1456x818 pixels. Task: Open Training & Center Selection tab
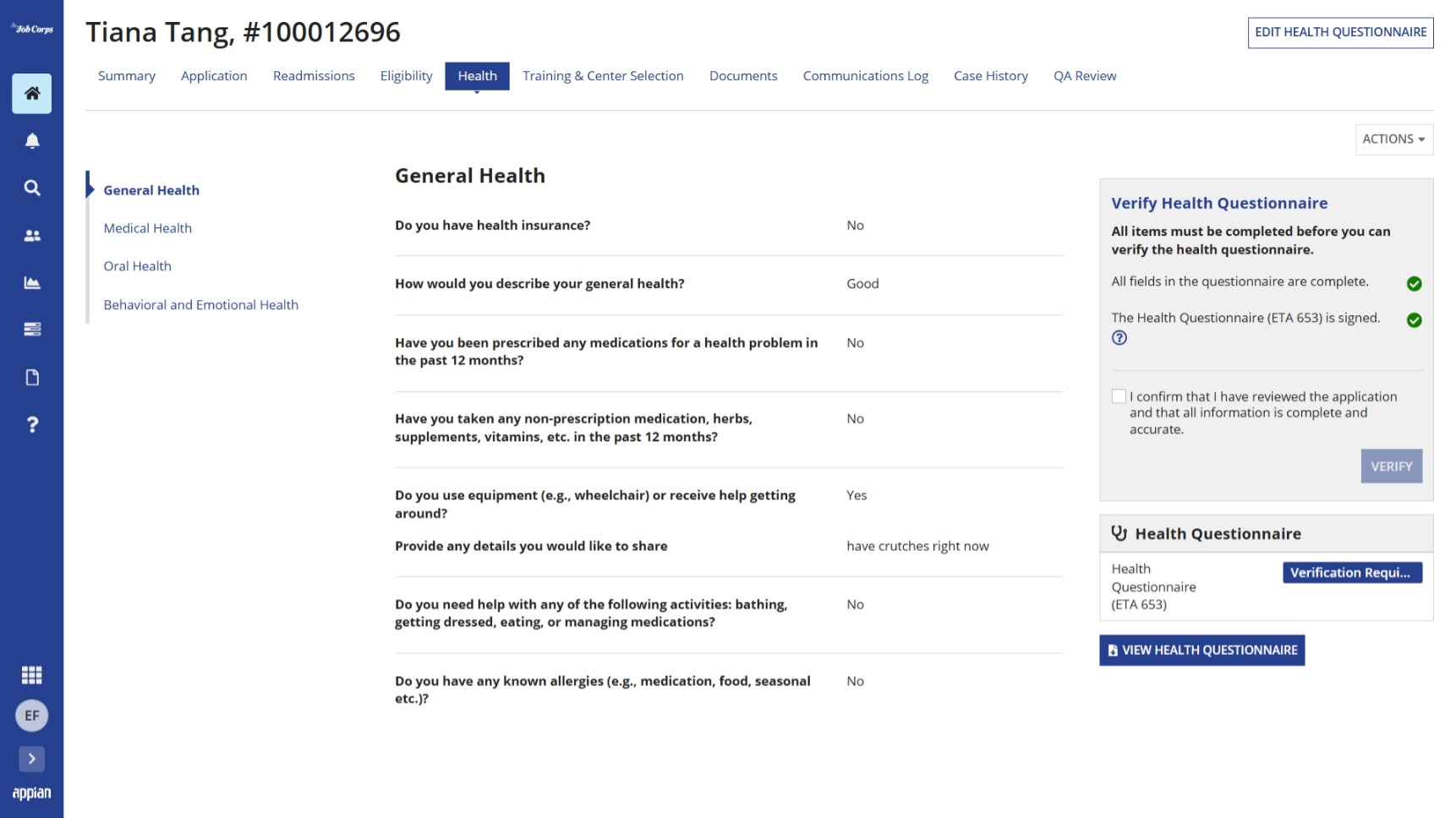click(x=603, y=76)
